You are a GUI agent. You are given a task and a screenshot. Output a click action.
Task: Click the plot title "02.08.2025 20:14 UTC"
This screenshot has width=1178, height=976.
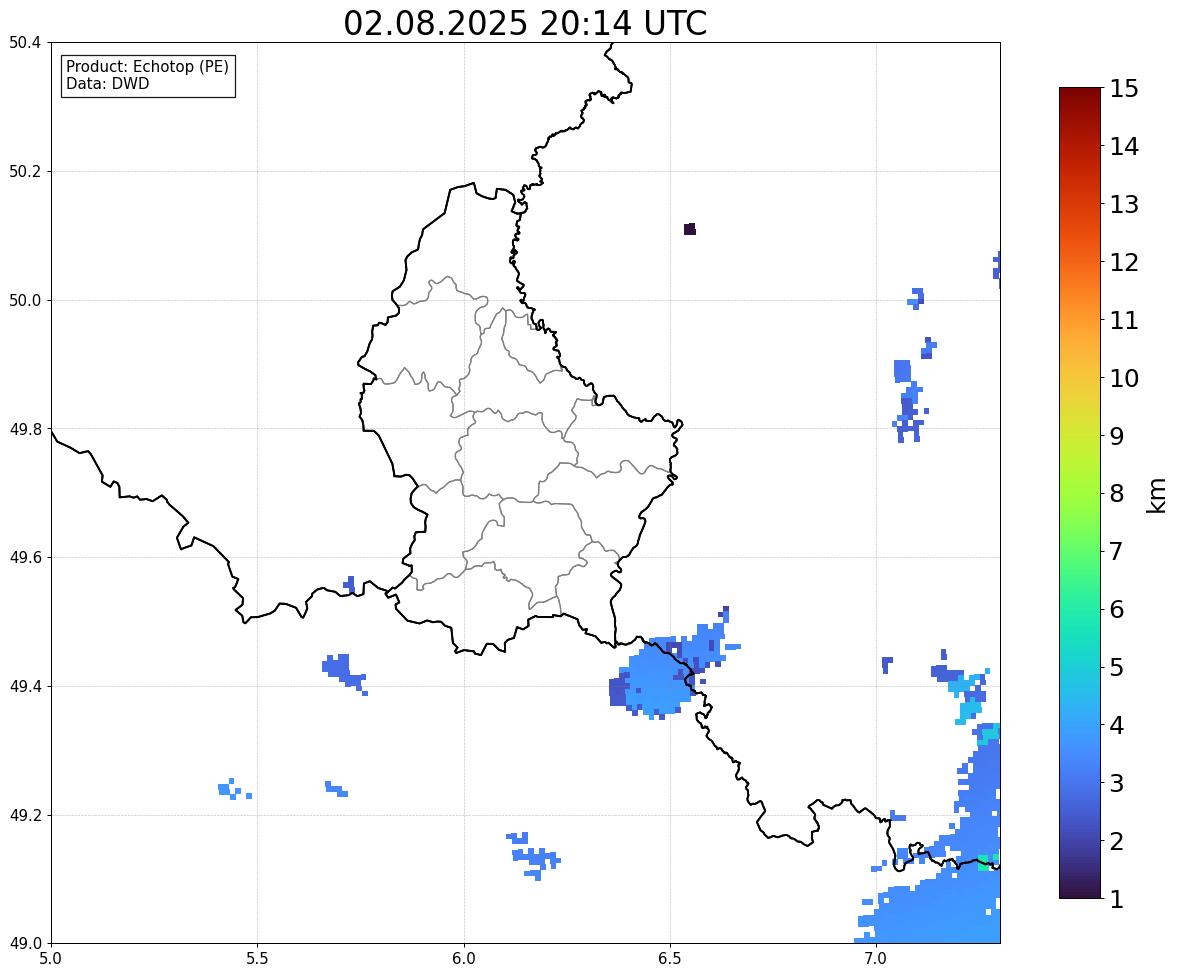point(525,23)
